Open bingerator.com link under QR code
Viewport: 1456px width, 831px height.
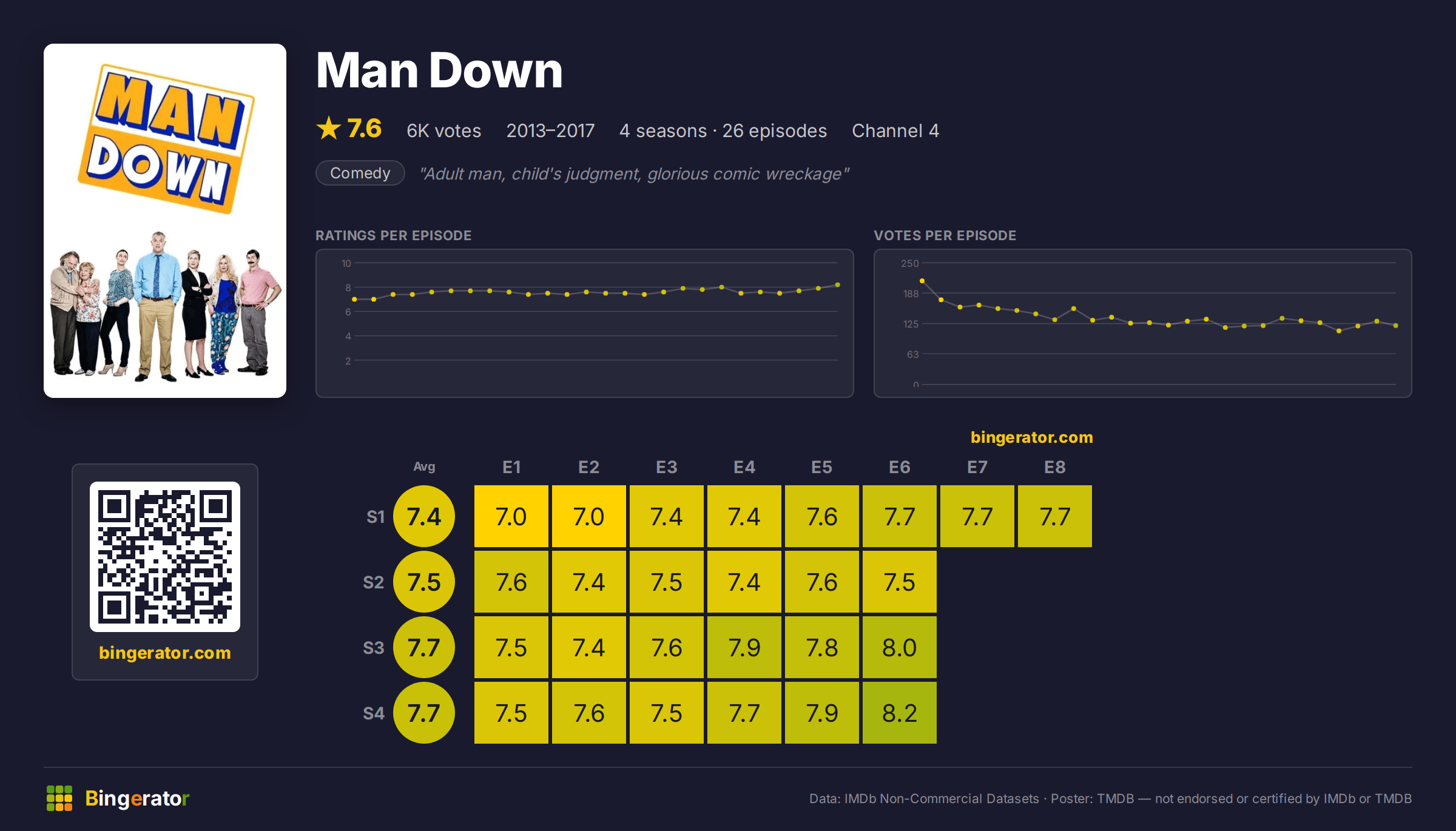(x=165, y=653)
